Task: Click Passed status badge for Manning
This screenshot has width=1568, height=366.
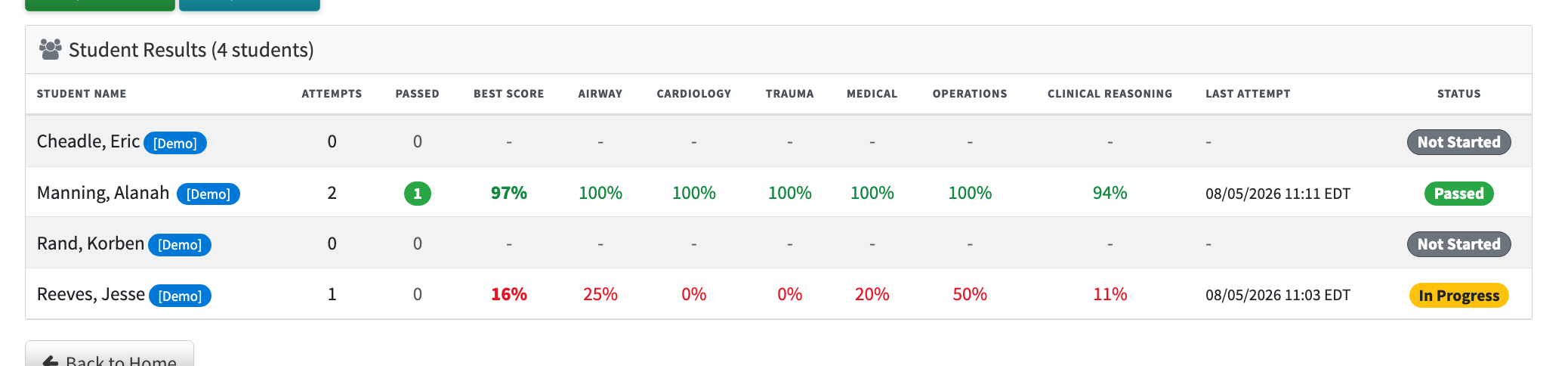Action: 1458,194
